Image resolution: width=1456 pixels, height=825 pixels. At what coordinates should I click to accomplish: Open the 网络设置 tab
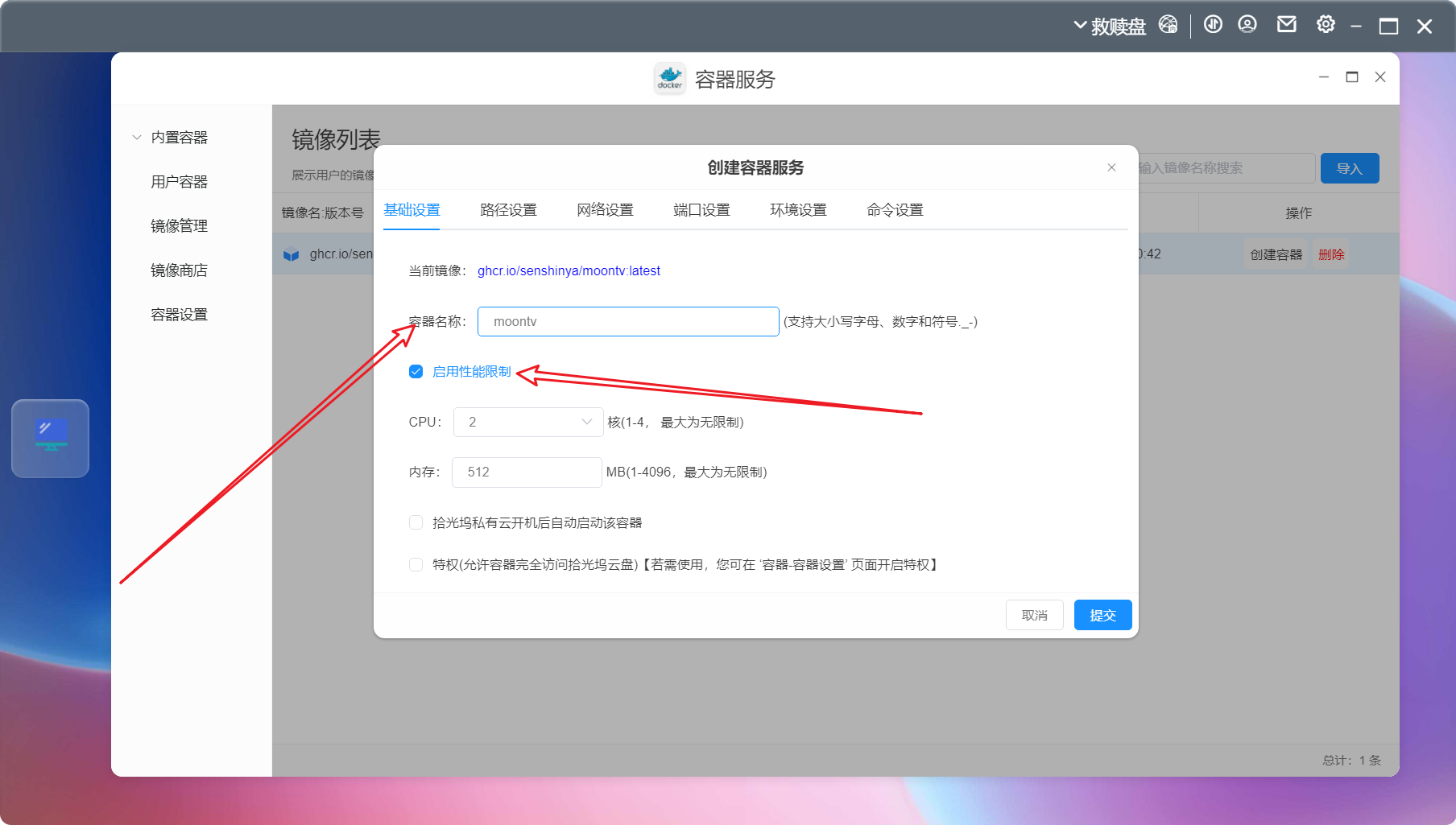click(605, 210)
